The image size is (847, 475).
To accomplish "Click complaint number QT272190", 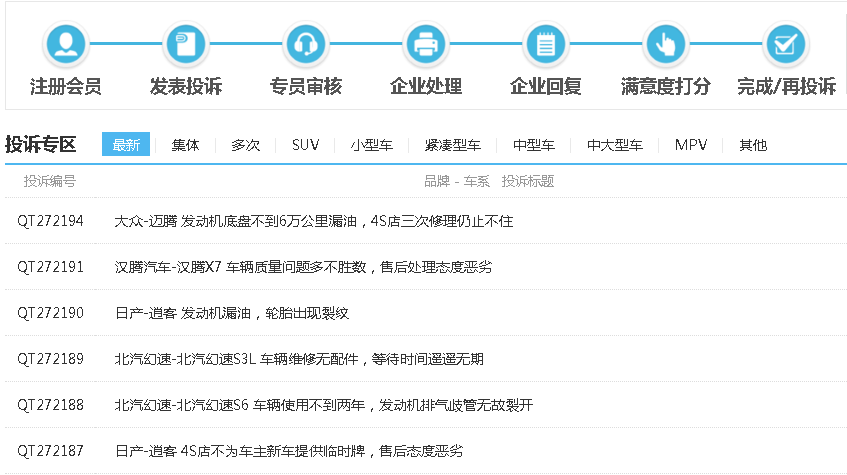I will click(51, 313).
